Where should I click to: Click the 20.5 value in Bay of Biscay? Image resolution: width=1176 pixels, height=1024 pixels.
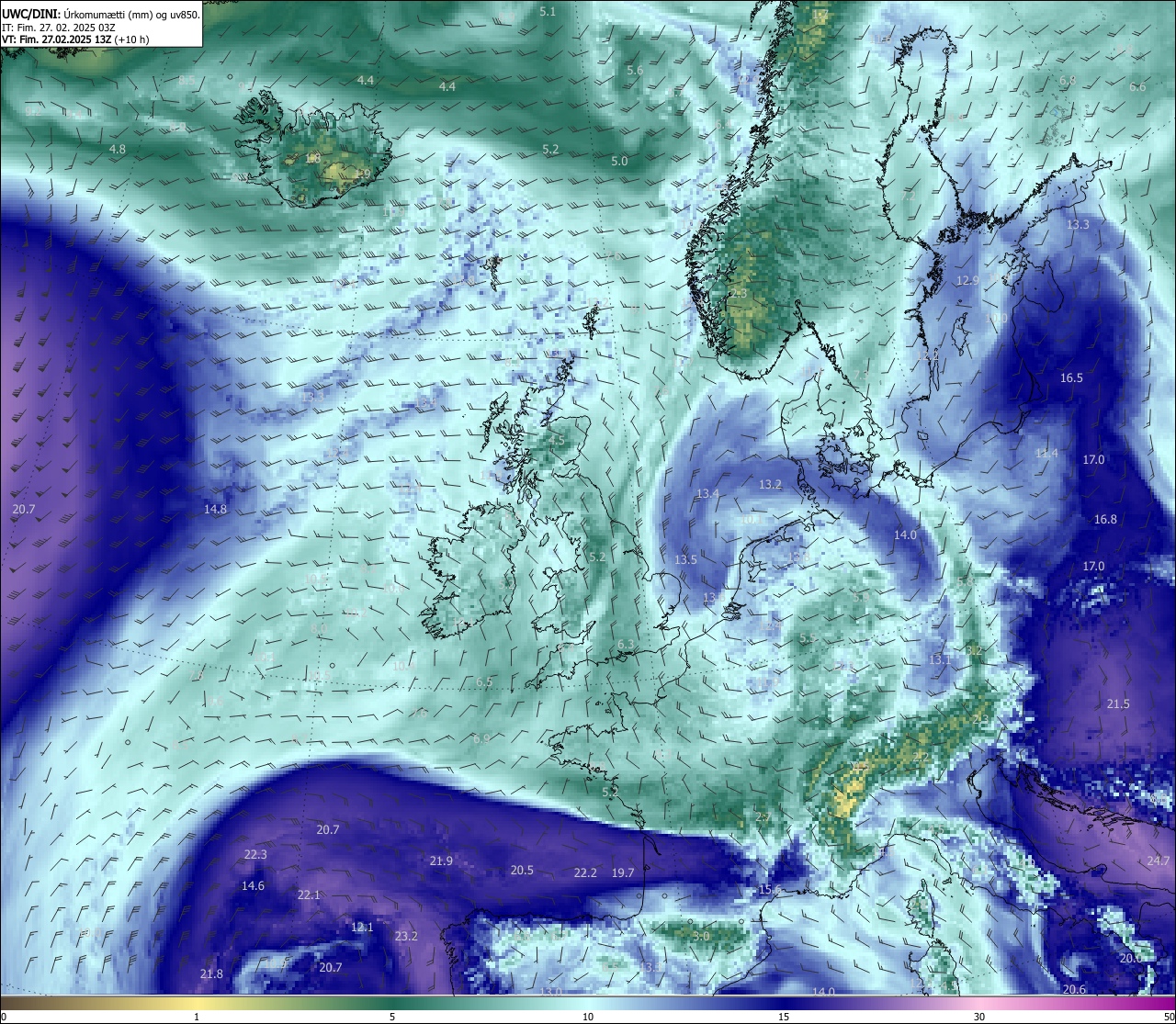coord(522,870)
